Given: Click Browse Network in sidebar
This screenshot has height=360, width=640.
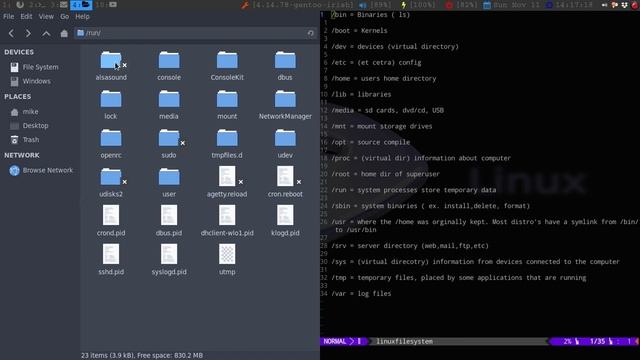Looking at the screenshot, I should 40,170.
